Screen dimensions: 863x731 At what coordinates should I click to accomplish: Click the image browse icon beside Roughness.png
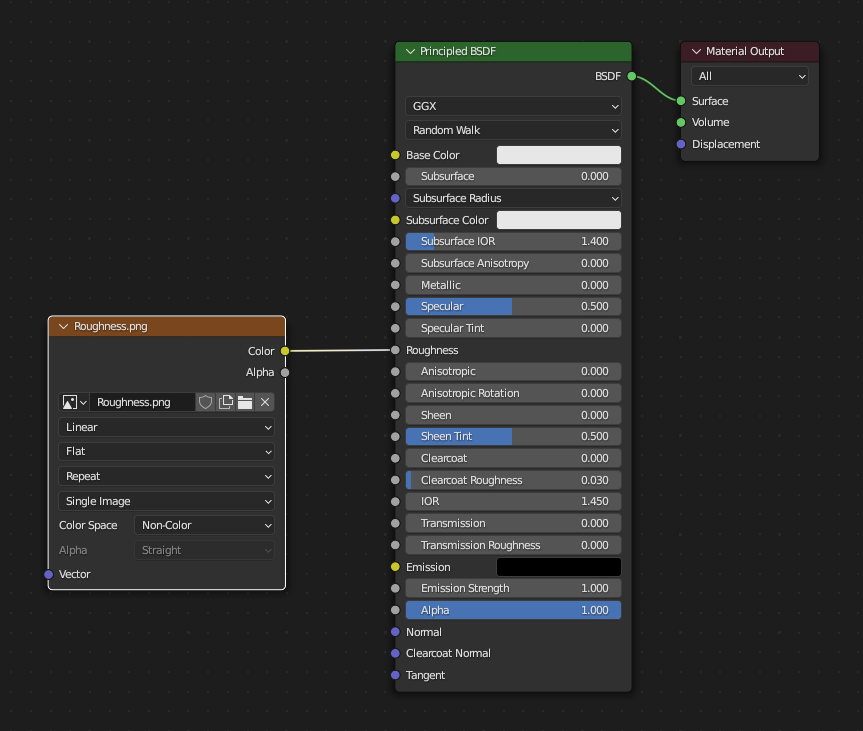click(74, 402)
